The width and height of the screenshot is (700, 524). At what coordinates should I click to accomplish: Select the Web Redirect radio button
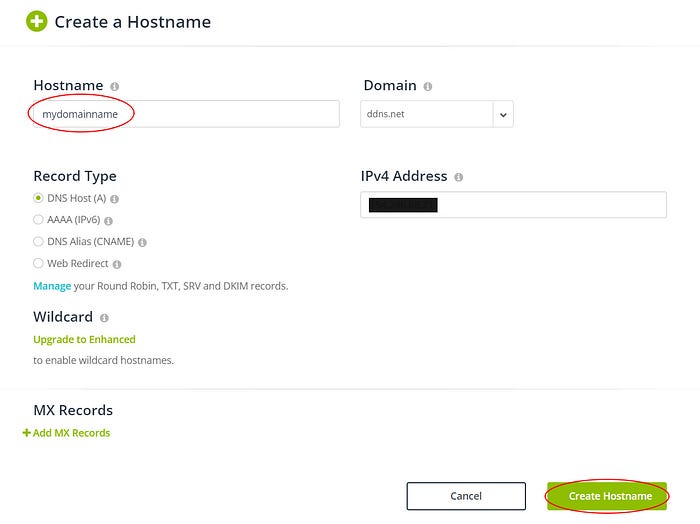pyautogui.click(x=38, y=264)
